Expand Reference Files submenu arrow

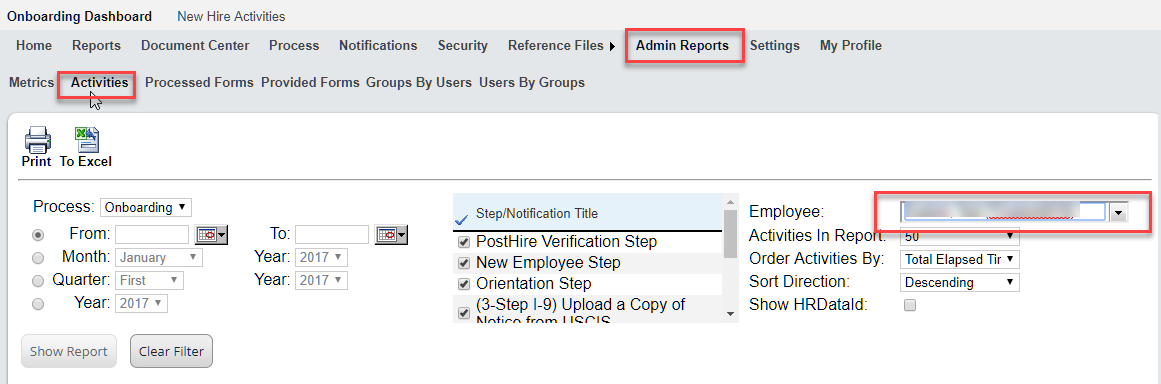point(612,46)
